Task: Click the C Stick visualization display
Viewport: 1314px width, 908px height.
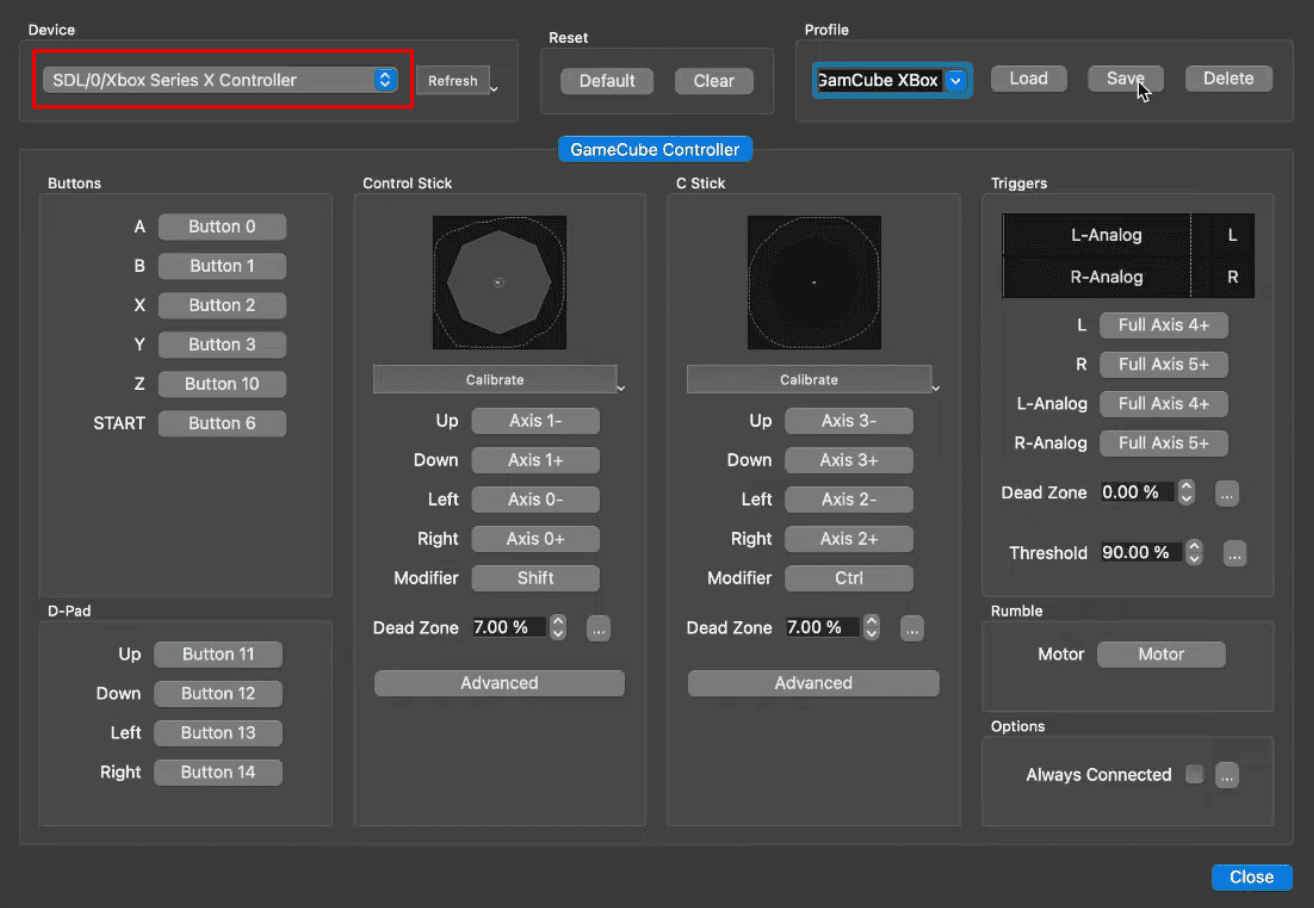Action: pyautogui.click(x=814, y=283)
